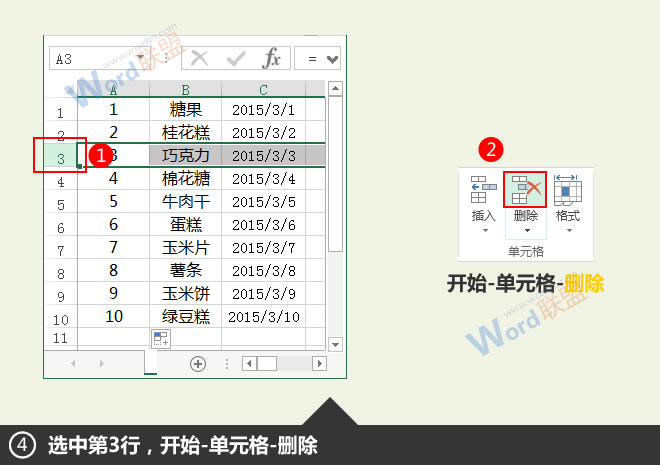660x465 pixels.
Task: Select column B header
Action: point(185,89)
